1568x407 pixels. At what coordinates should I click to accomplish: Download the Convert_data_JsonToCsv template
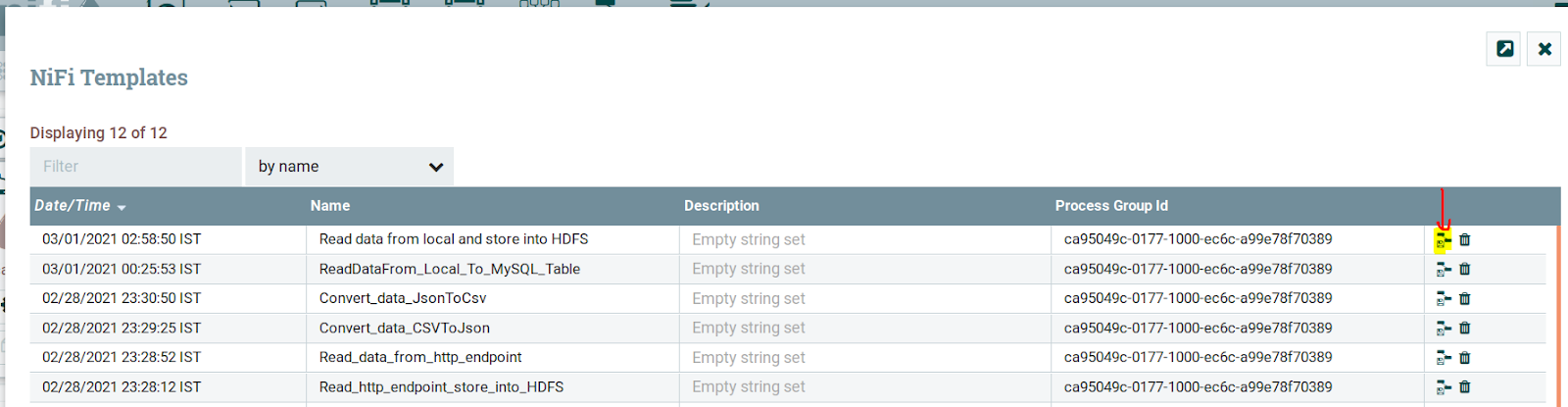(1444, 298)
